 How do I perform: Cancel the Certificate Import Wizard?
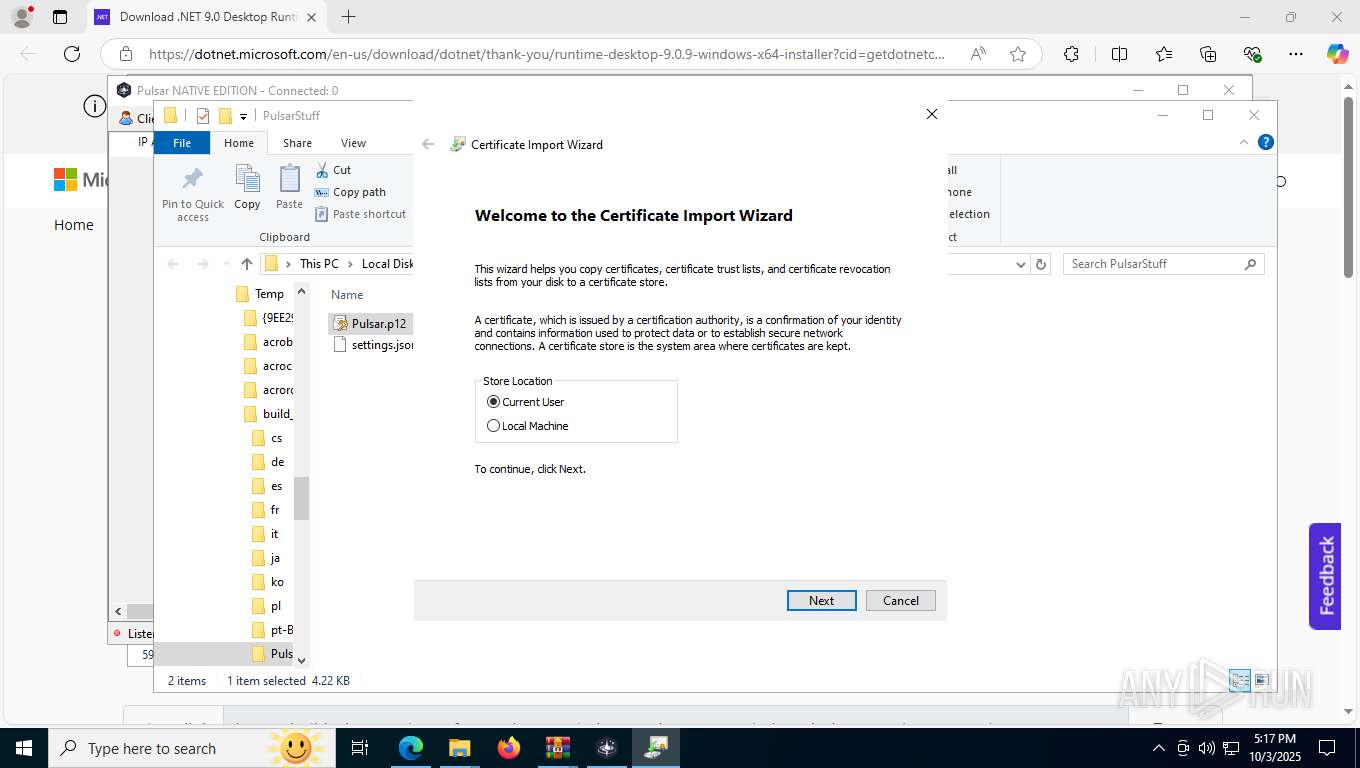coord(900,601)
